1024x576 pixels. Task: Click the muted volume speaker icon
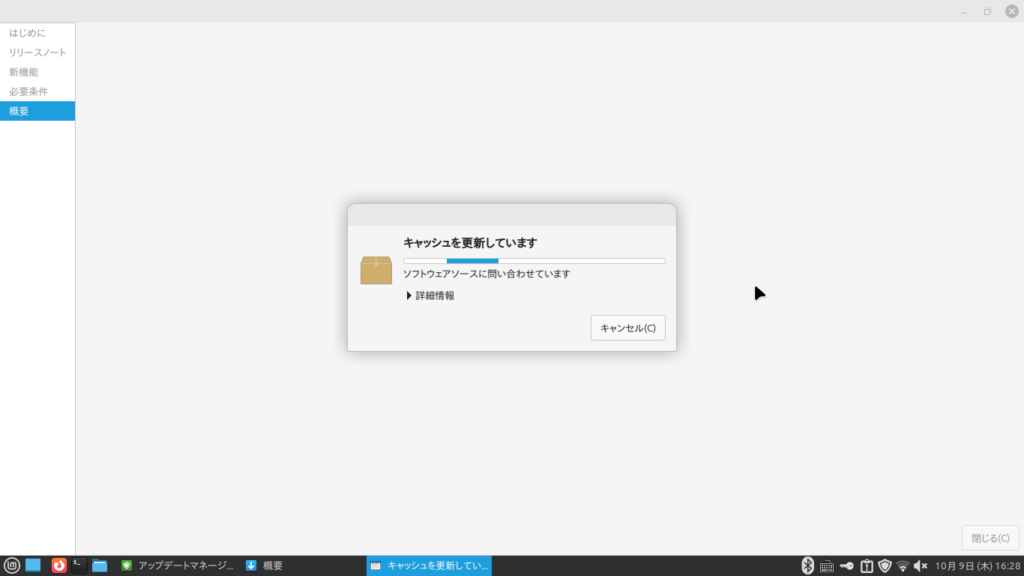pos(921,566)
